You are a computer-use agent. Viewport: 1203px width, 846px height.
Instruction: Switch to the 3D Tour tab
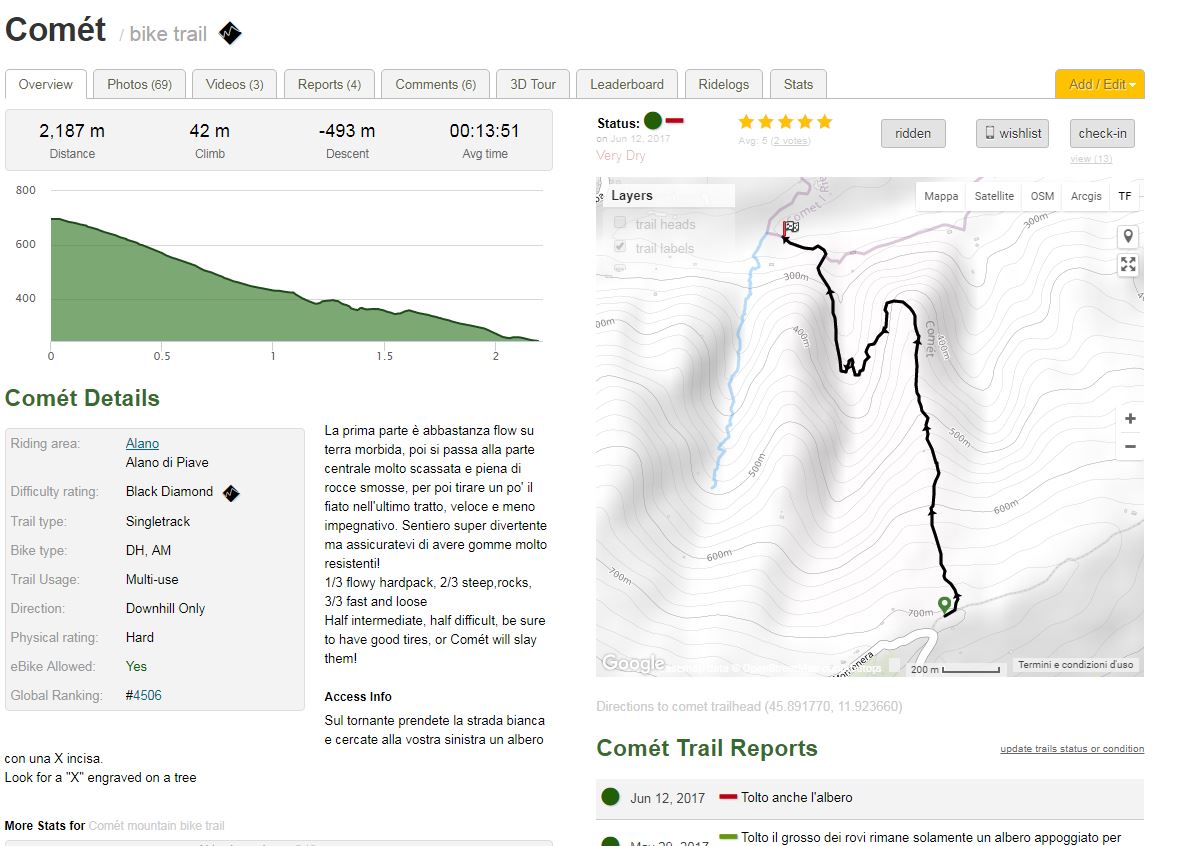[533, 84]
